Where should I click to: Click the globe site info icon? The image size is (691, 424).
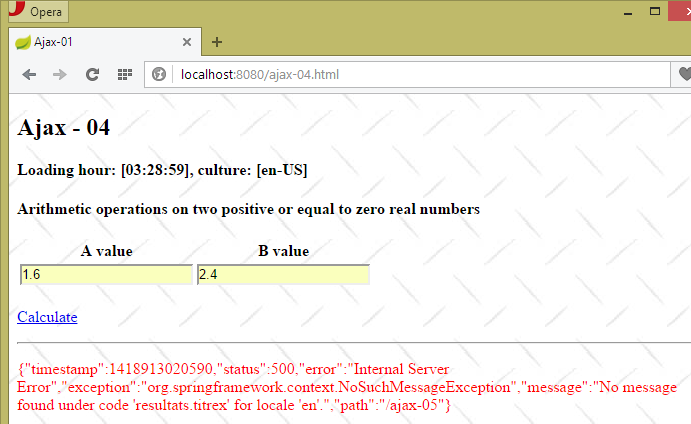click(x=159, y=75)
